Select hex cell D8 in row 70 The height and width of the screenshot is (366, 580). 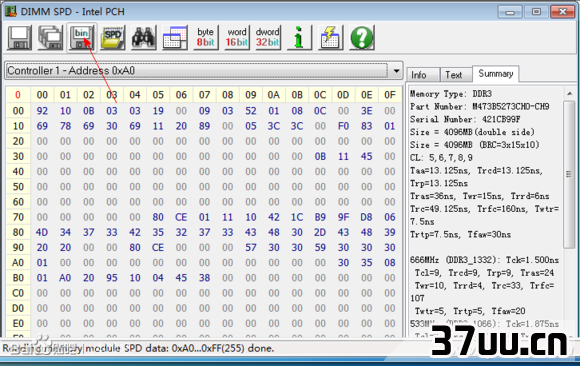pyautogui.click(x=367, y=217)
